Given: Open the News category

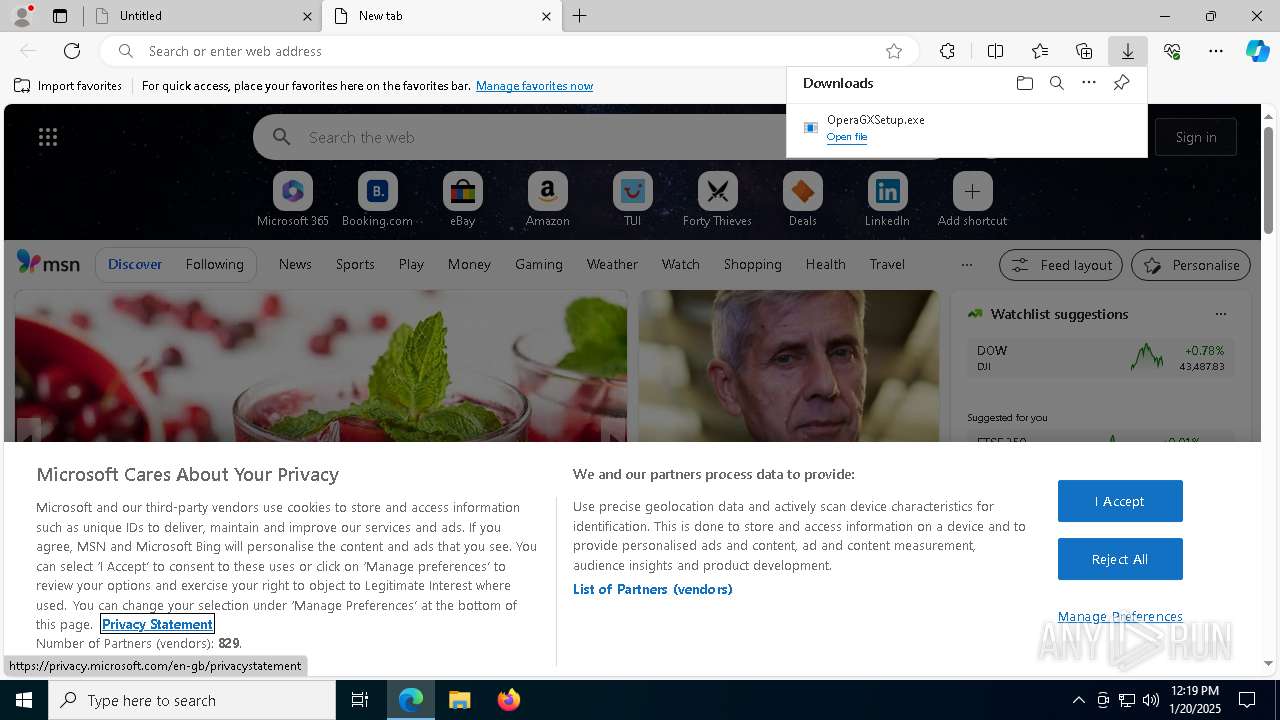Looking at the screenshot, I should pos(295,264).
